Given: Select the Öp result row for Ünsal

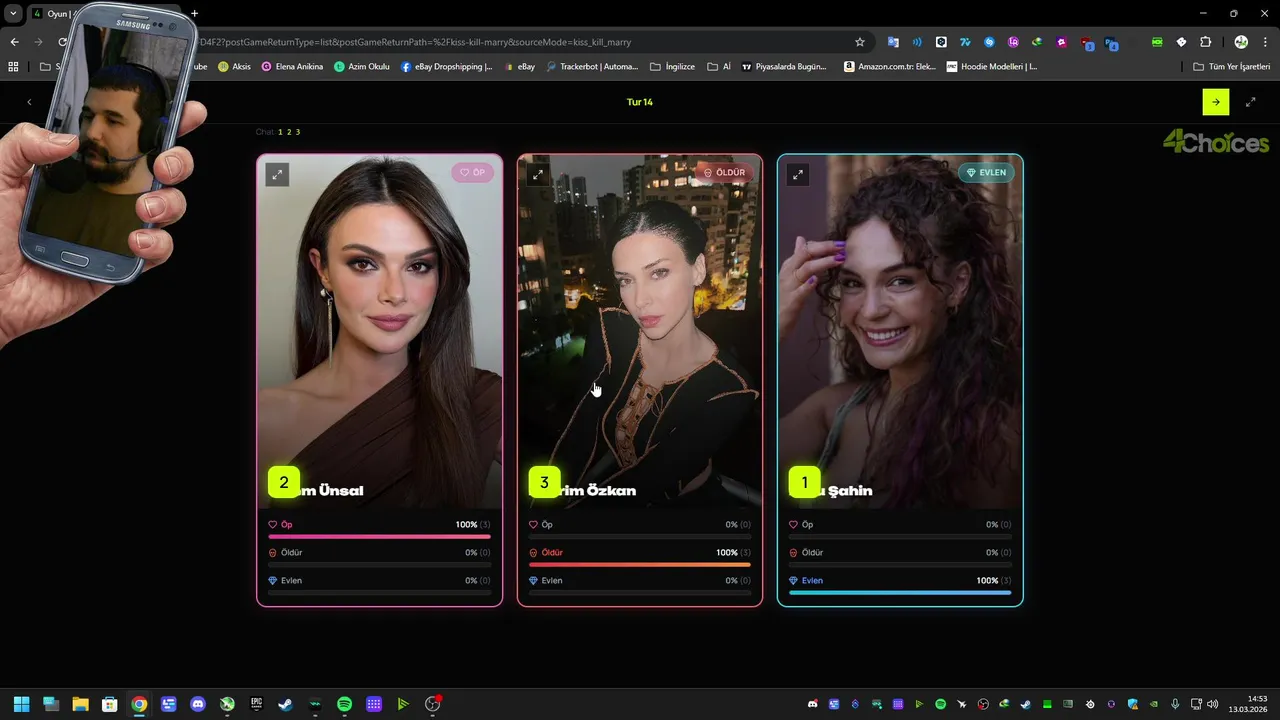Looking at the screenshot, I should coord(380,529).
